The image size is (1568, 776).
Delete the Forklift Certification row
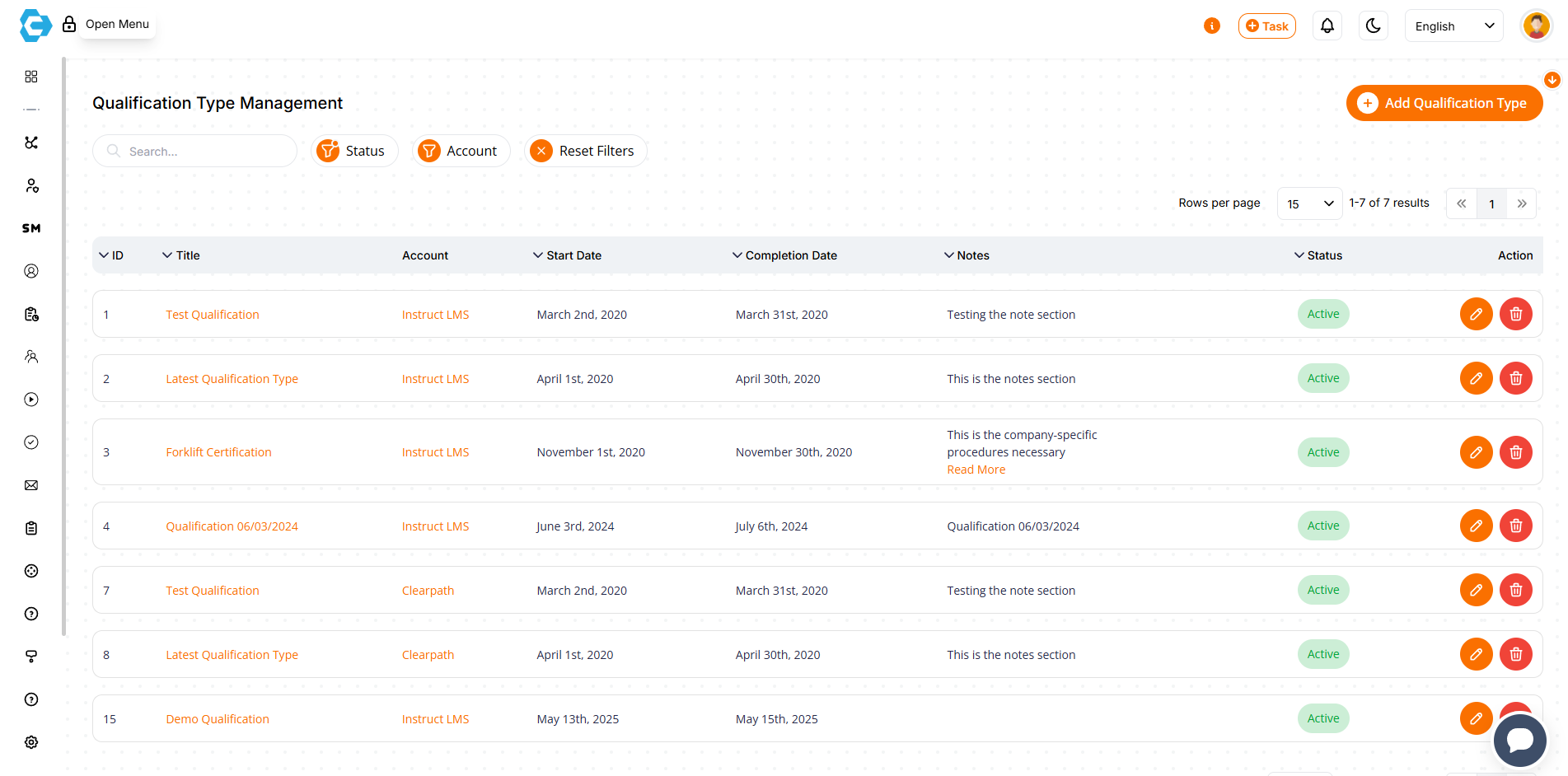[1516, 452]
